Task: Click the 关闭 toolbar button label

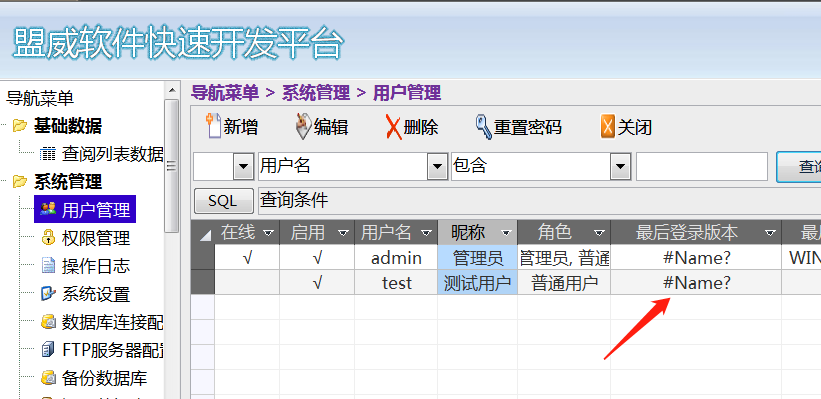Action: pyautogui.click(x=635, y=127)
